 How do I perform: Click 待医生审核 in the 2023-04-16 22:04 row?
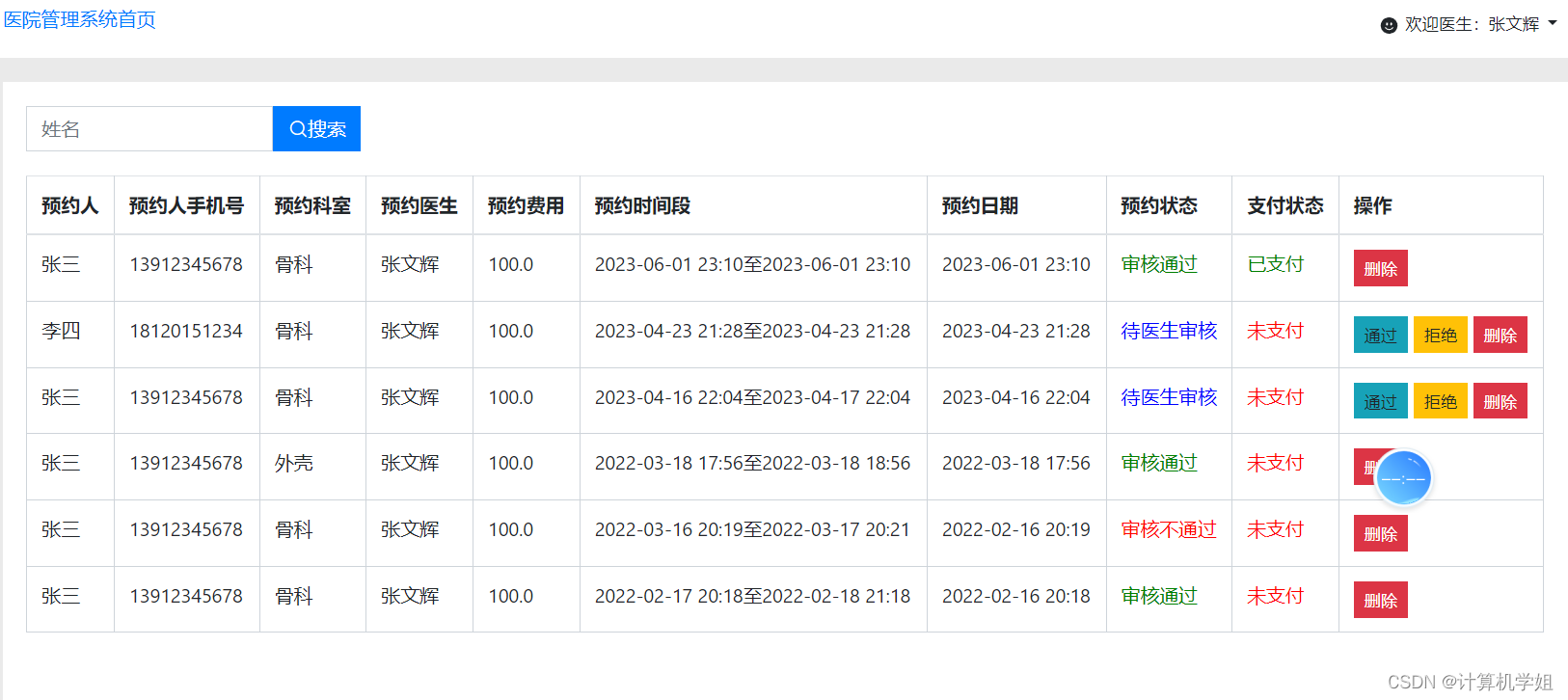click(x=1169, y=397)
